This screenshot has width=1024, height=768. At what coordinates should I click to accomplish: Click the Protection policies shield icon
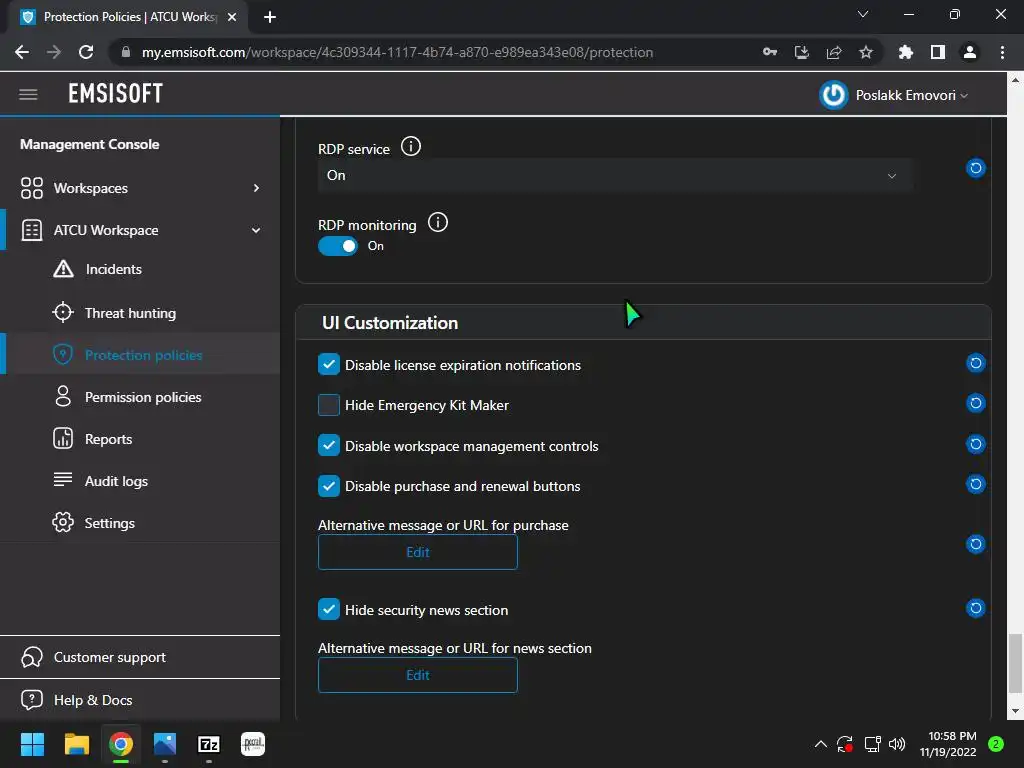click(63, 355)
